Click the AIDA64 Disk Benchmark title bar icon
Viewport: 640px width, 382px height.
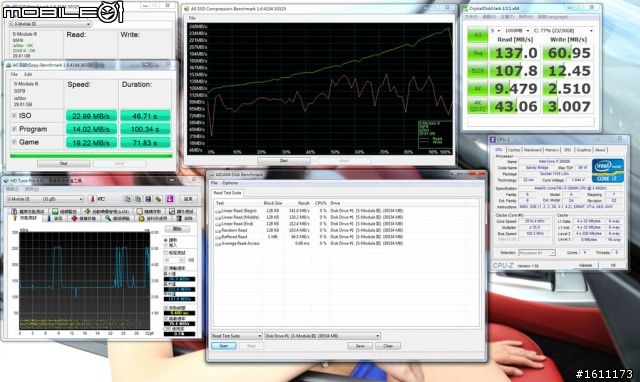click(212, 175)
